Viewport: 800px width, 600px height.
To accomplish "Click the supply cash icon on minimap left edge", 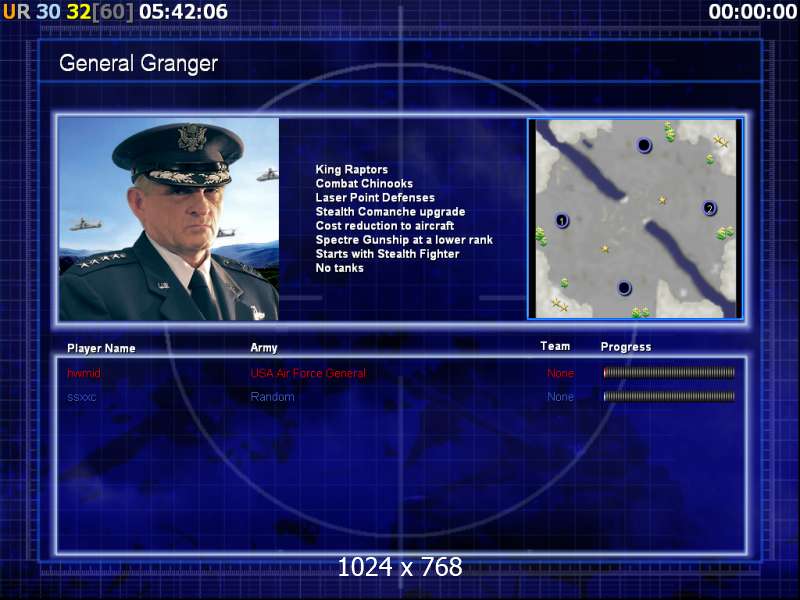I will pos(541,237).
